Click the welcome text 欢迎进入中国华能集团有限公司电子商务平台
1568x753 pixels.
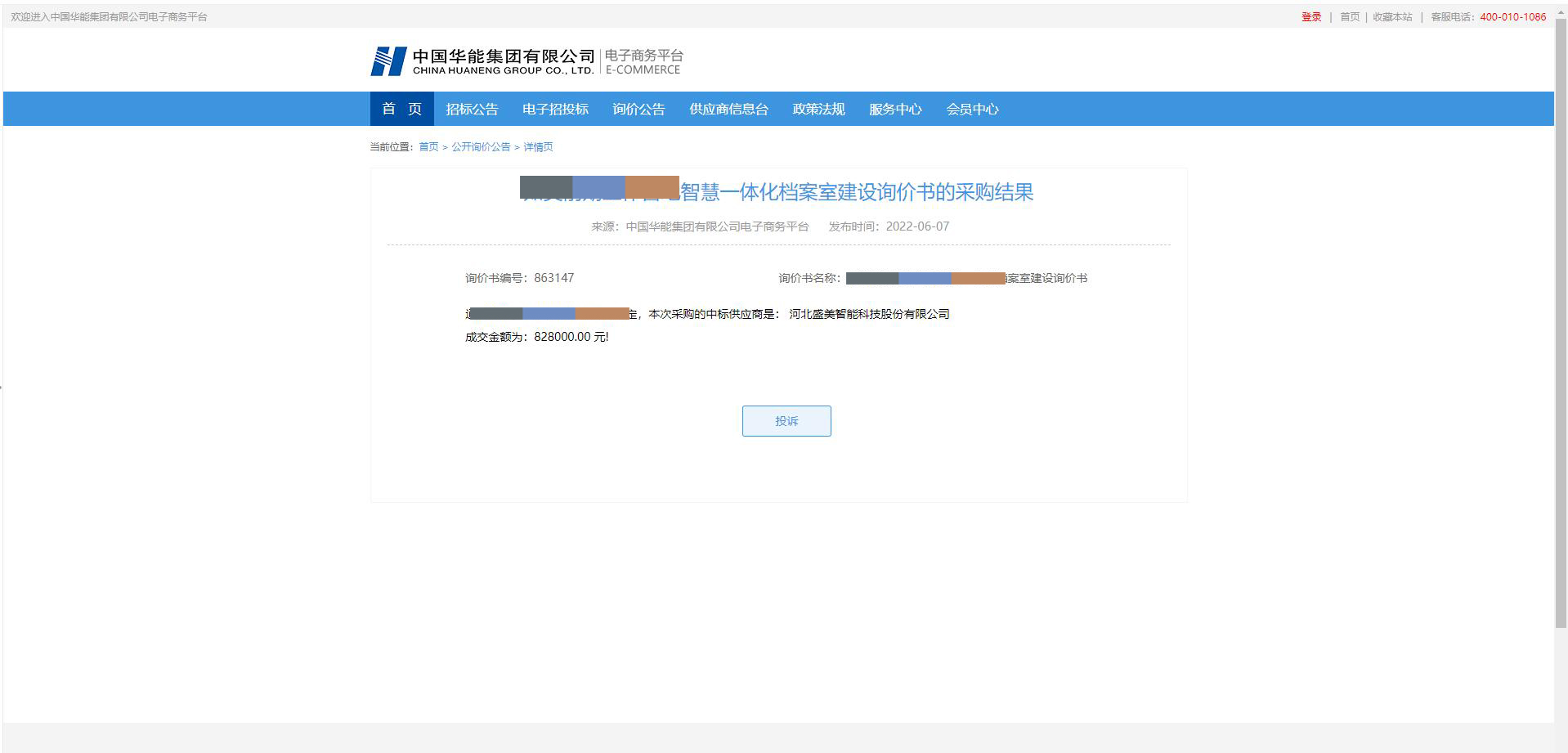[109, 16]
